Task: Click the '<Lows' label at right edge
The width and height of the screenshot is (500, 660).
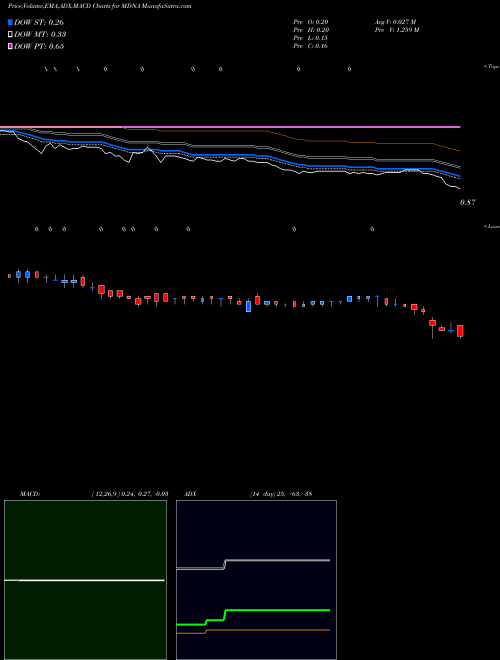Action: coord(492,226)
